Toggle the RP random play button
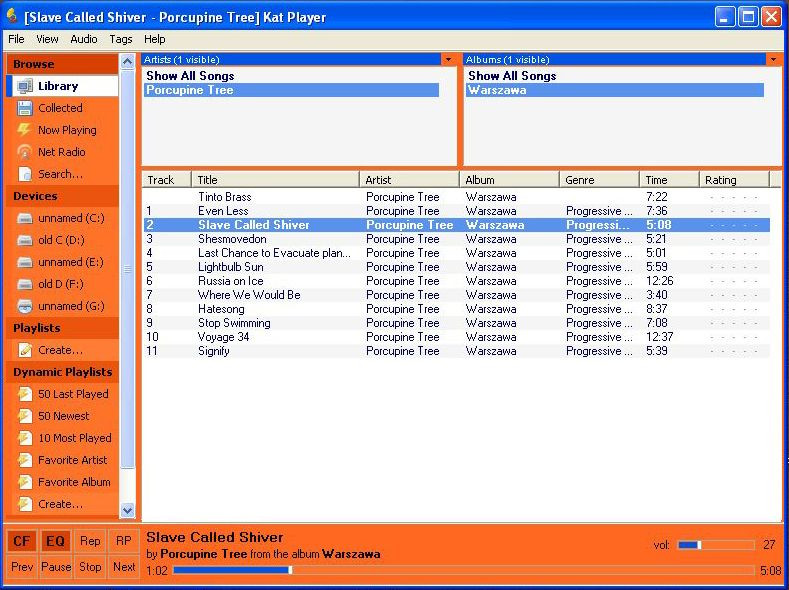The image size is (789, 590). click(x=124, y=541)
